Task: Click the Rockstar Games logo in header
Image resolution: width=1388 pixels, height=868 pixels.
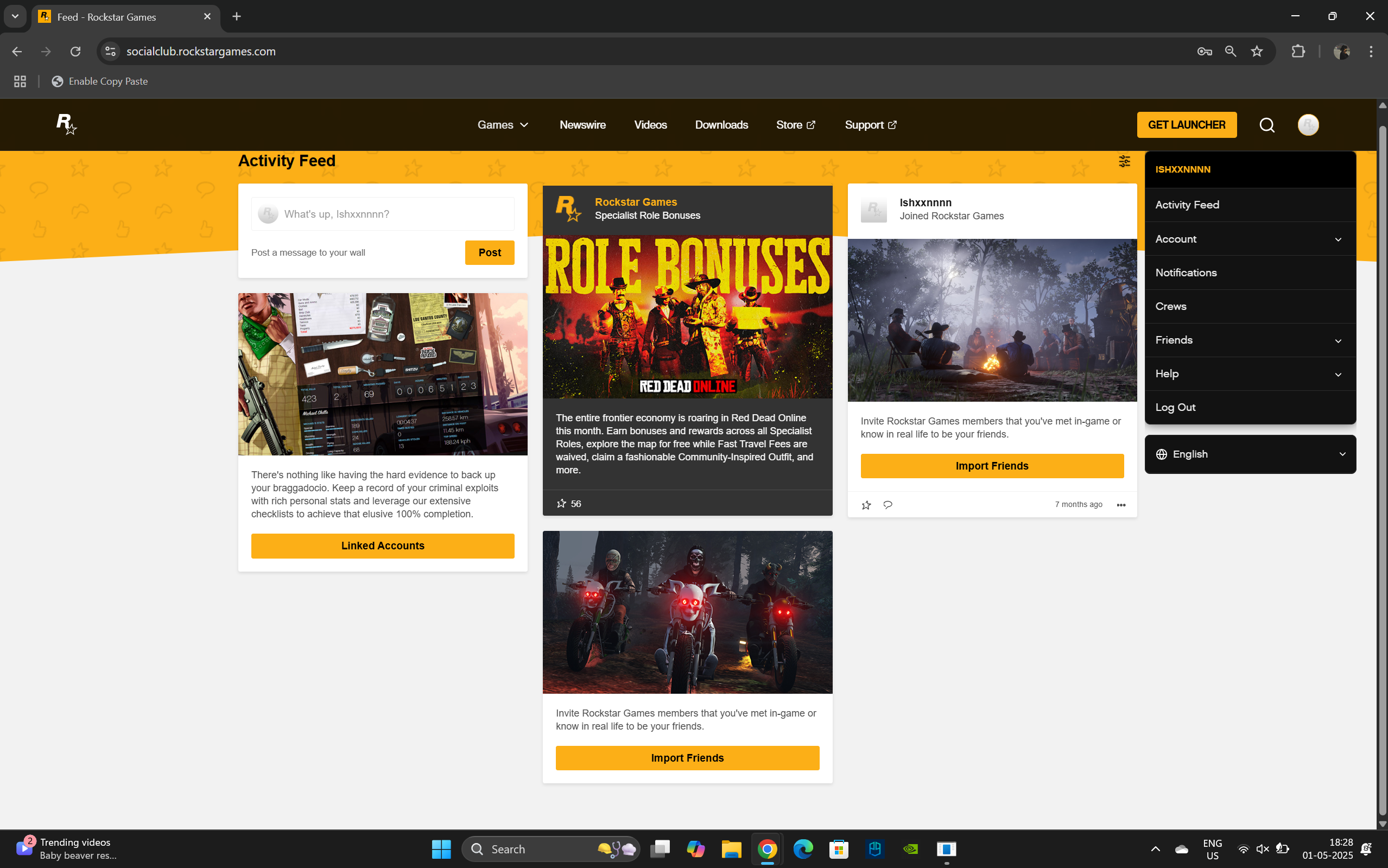Action: (x=66, y=124)
